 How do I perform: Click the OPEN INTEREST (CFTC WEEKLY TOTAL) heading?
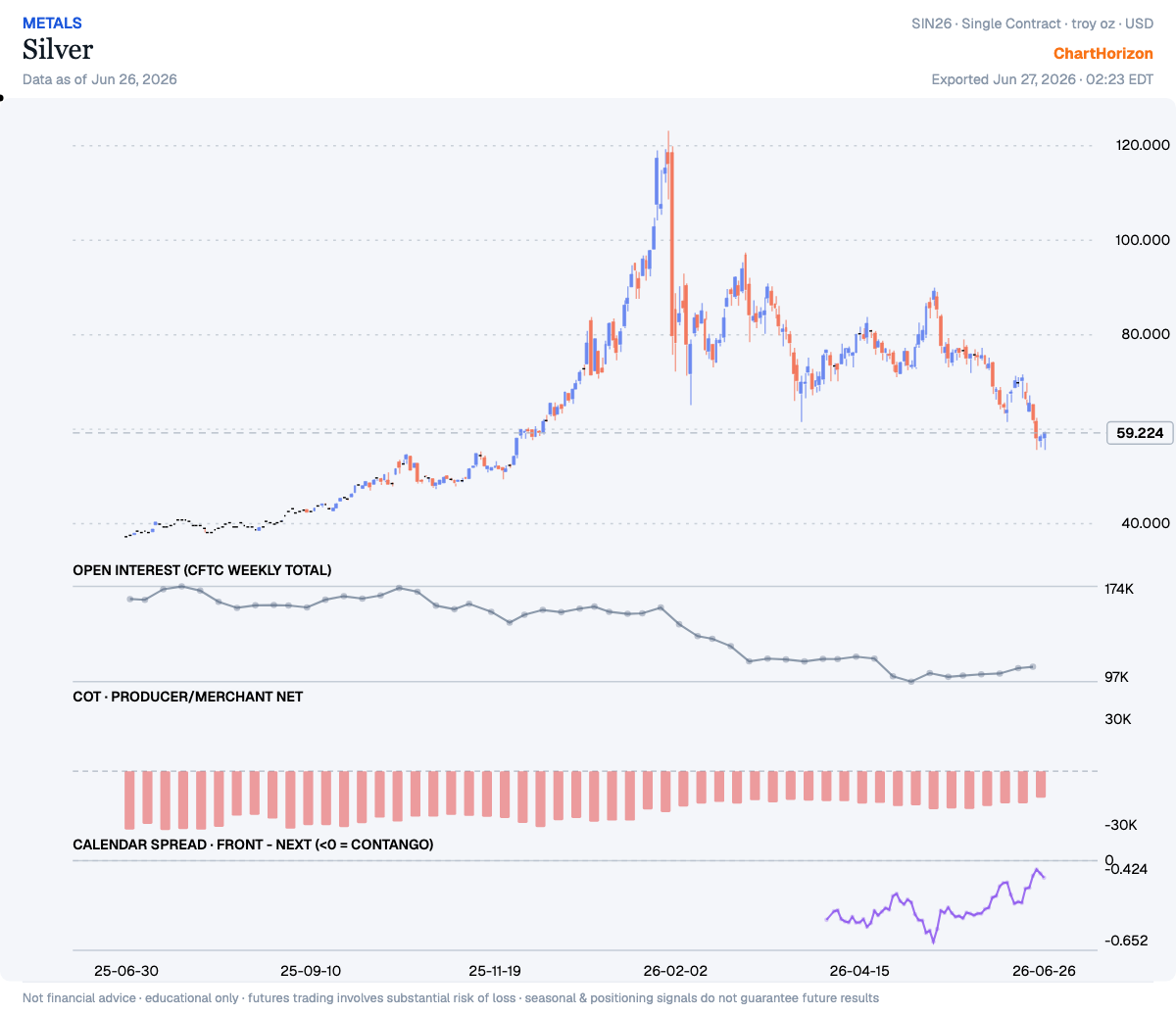coord(202,570)
